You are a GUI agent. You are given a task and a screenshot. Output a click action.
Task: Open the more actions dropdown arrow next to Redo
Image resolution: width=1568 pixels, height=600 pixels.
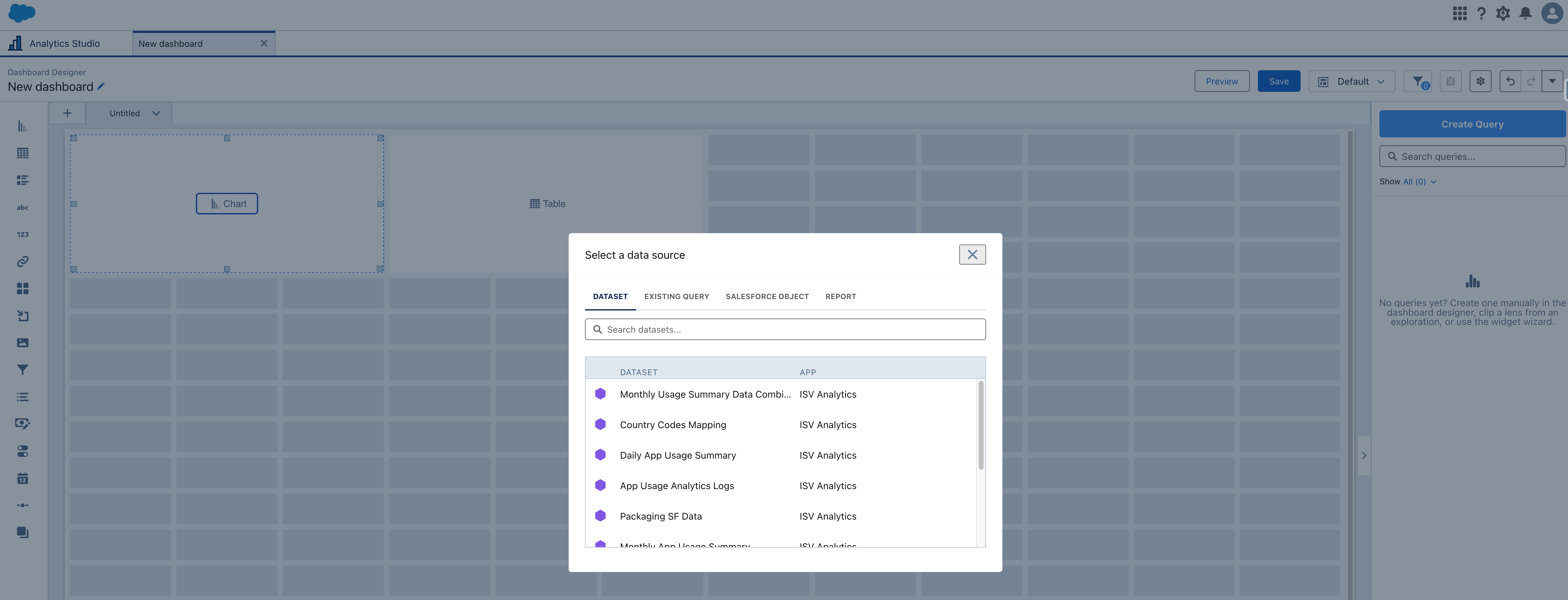point(1552,82)
